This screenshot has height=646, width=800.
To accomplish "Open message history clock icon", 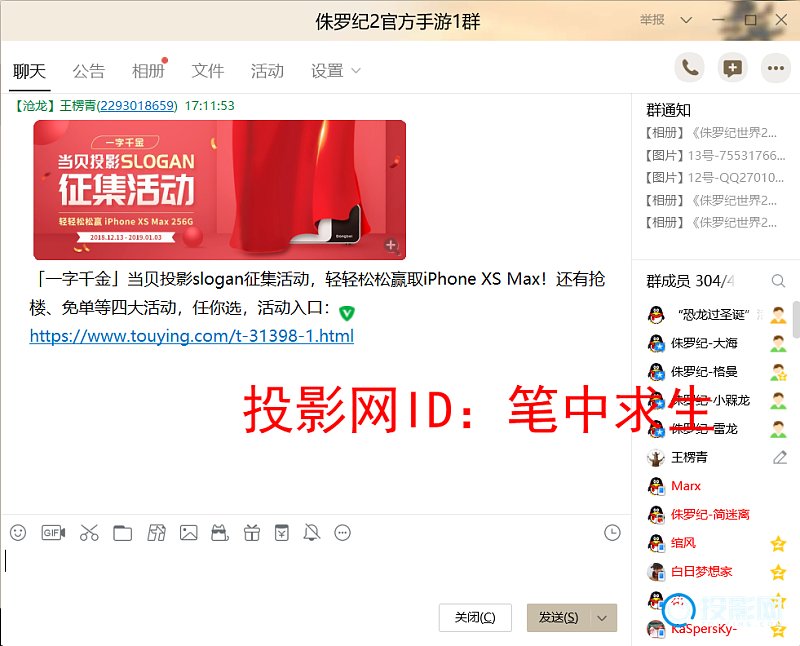I will pyautogui.click(x=612, y=533).
